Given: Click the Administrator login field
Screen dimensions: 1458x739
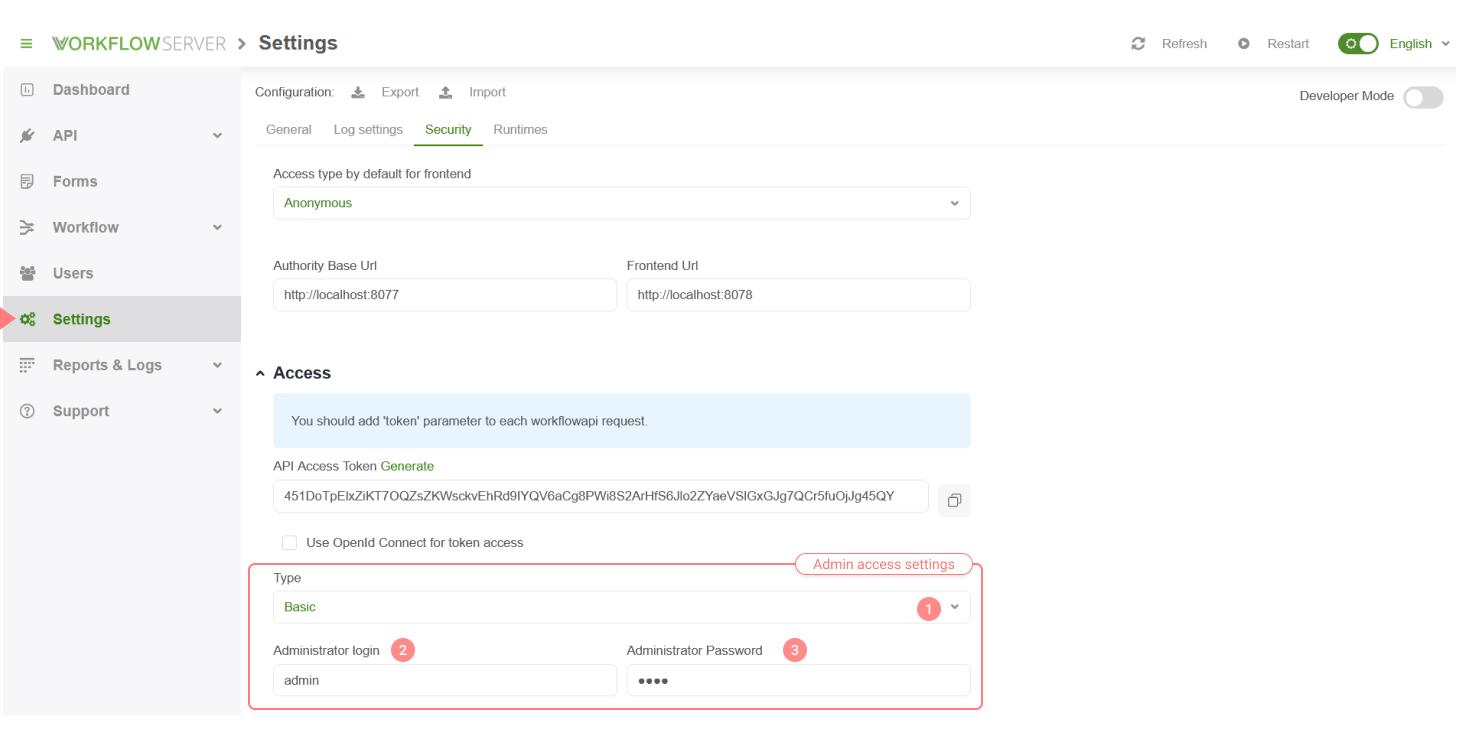Looking at the screenshot, I should tap(445, 680).
